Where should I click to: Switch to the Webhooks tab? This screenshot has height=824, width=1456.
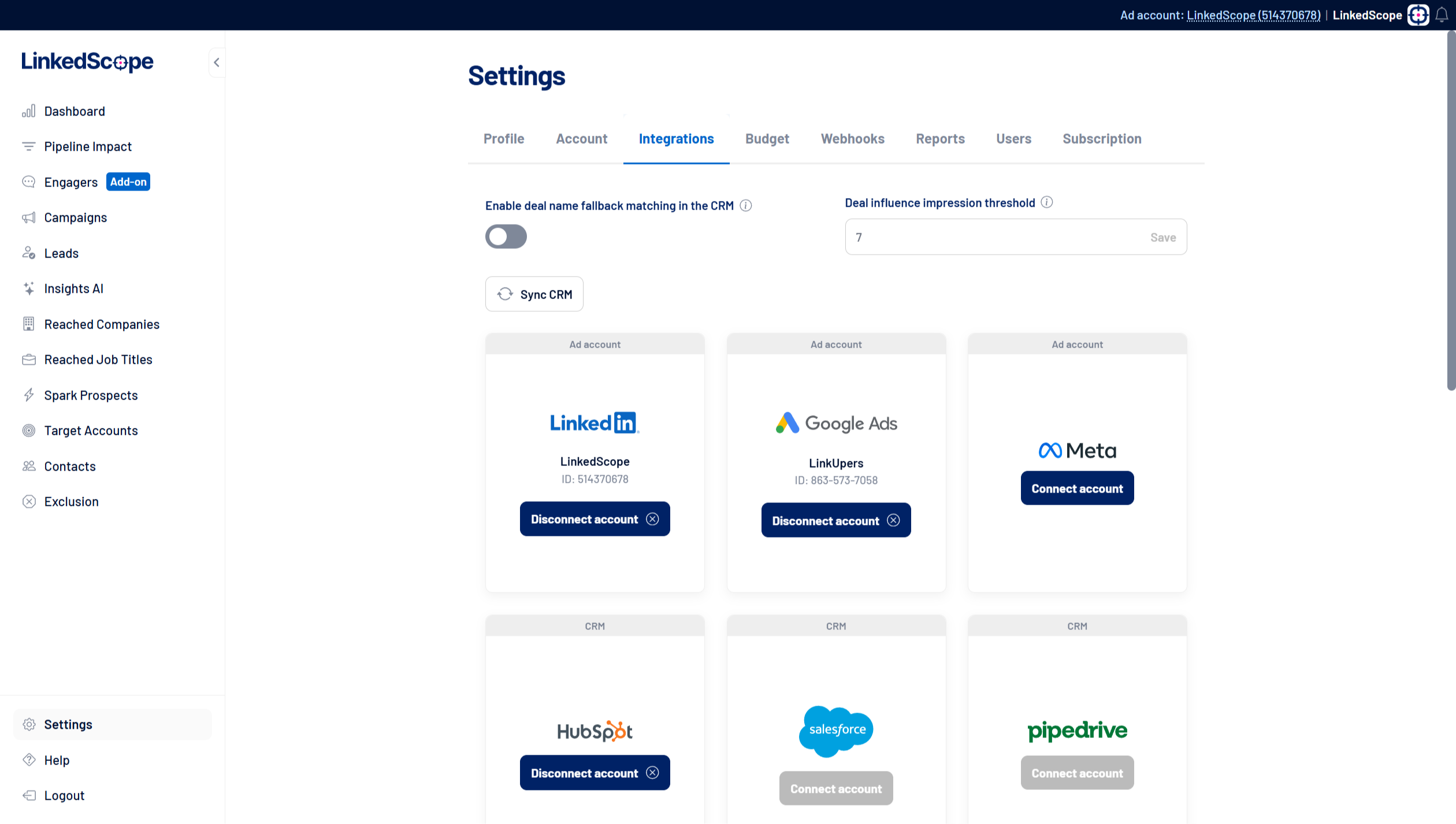tap(852, 139)
